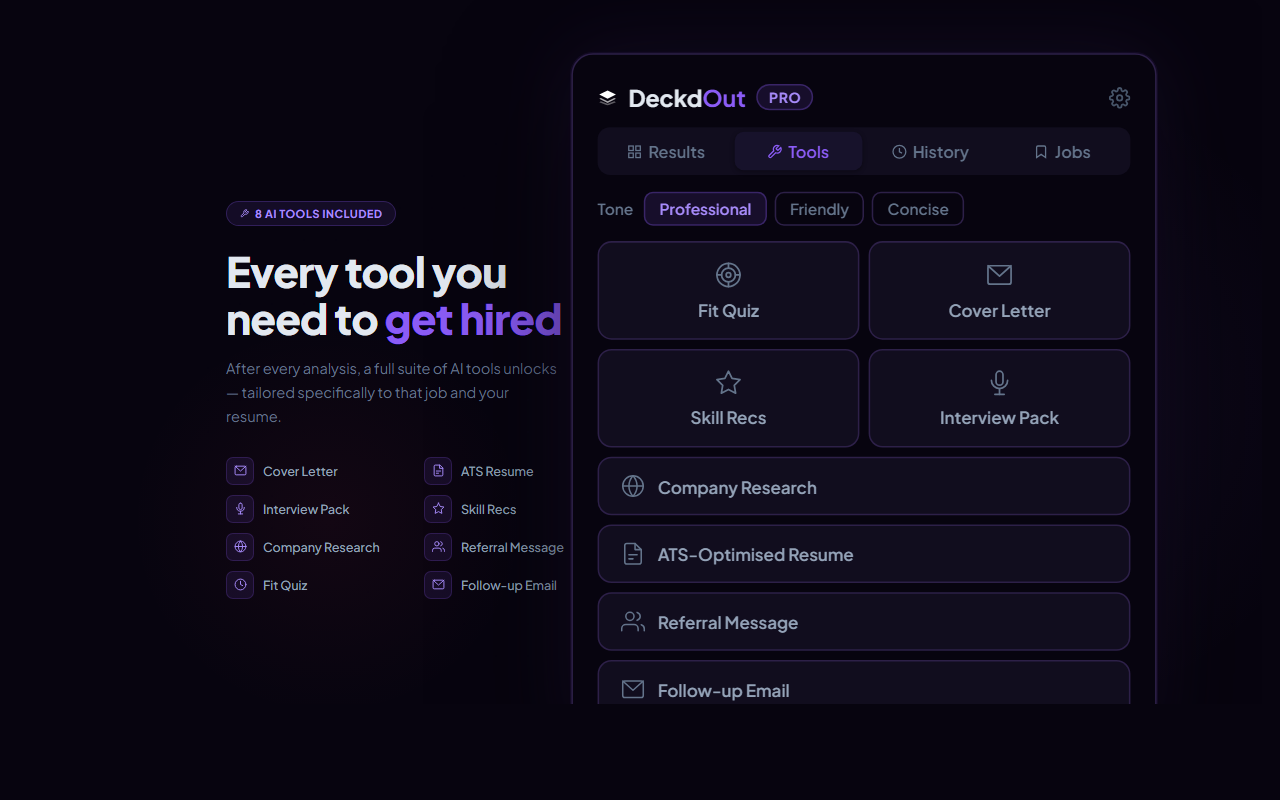This screenshot has height=800, width=1280.
Task: Click the Fit Quiz clock icon in the feature list
Action: point(240,585)
